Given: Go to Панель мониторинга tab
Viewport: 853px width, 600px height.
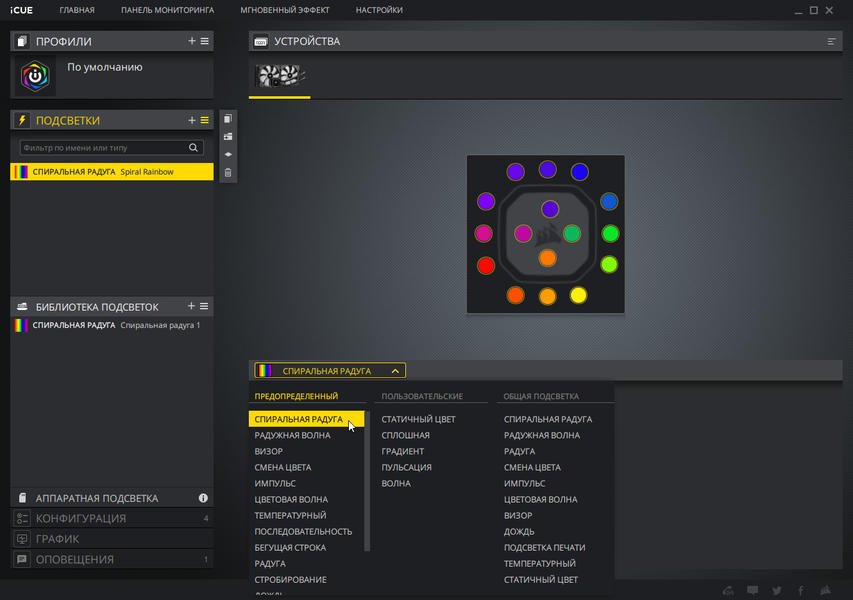Looking at the screenshot, I should tap(168, 10).
